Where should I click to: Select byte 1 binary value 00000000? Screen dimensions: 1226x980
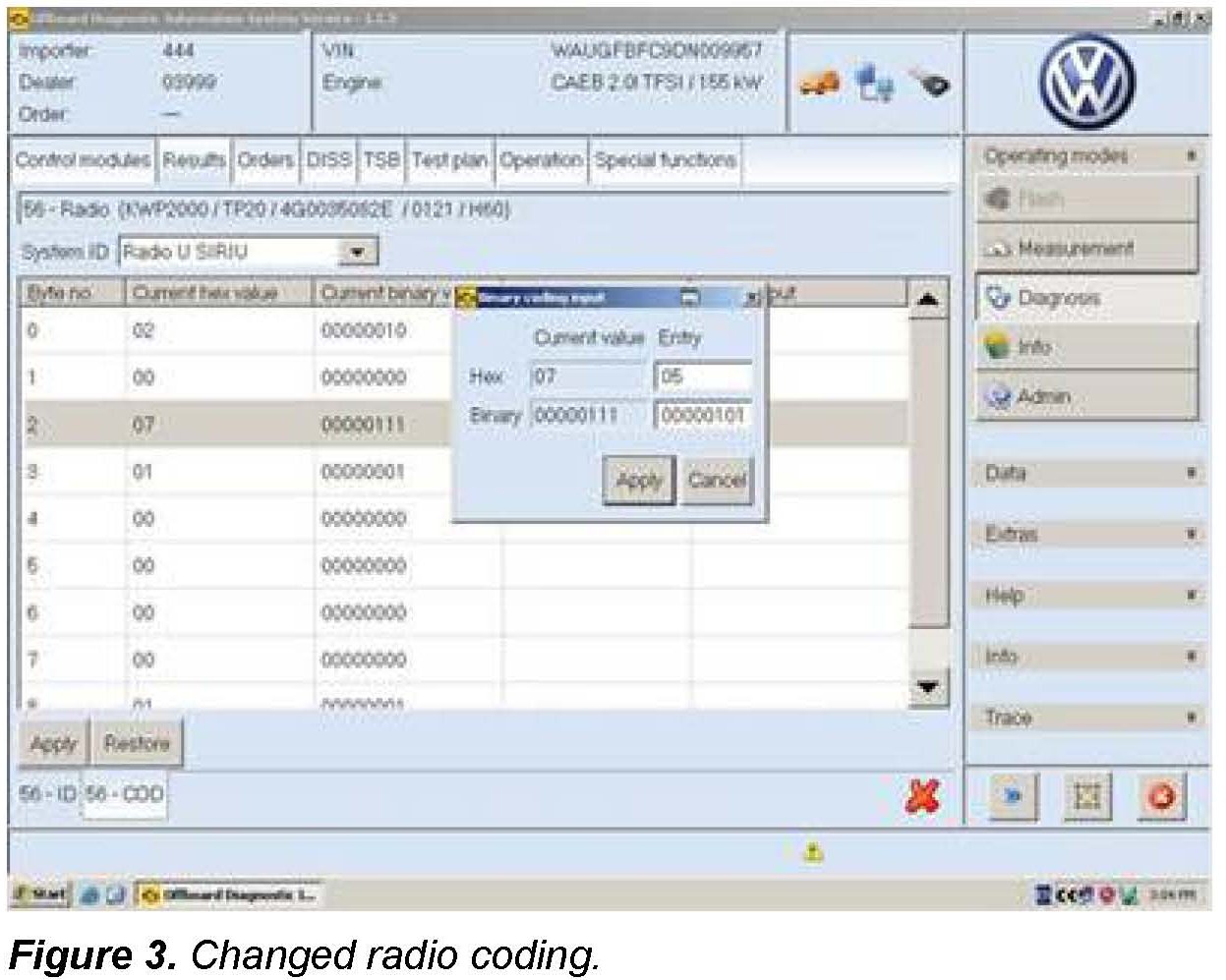pos(364,378)
